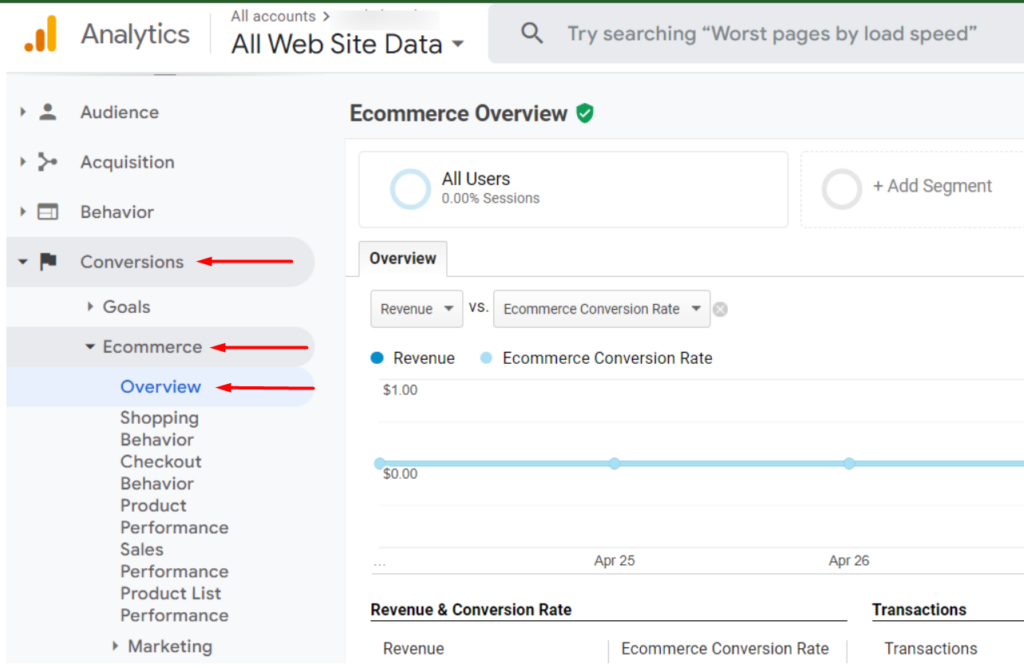Click the Revenue legend color dot

[x=377, y=358]
